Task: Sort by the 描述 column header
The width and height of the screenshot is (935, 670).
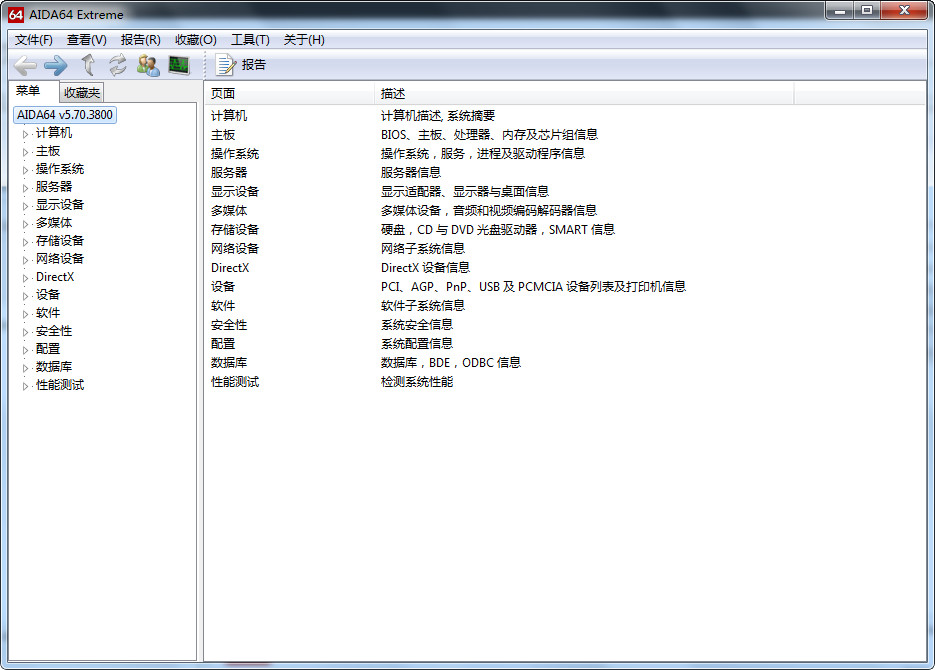Action: [x=584, y=94]
